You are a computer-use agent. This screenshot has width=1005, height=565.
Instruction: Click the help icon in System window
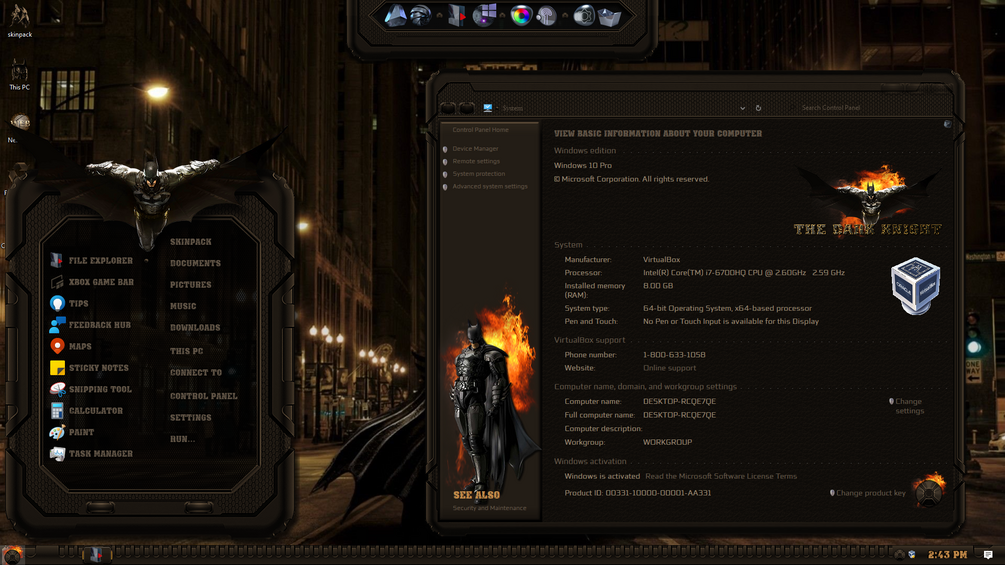coord(947,124)
